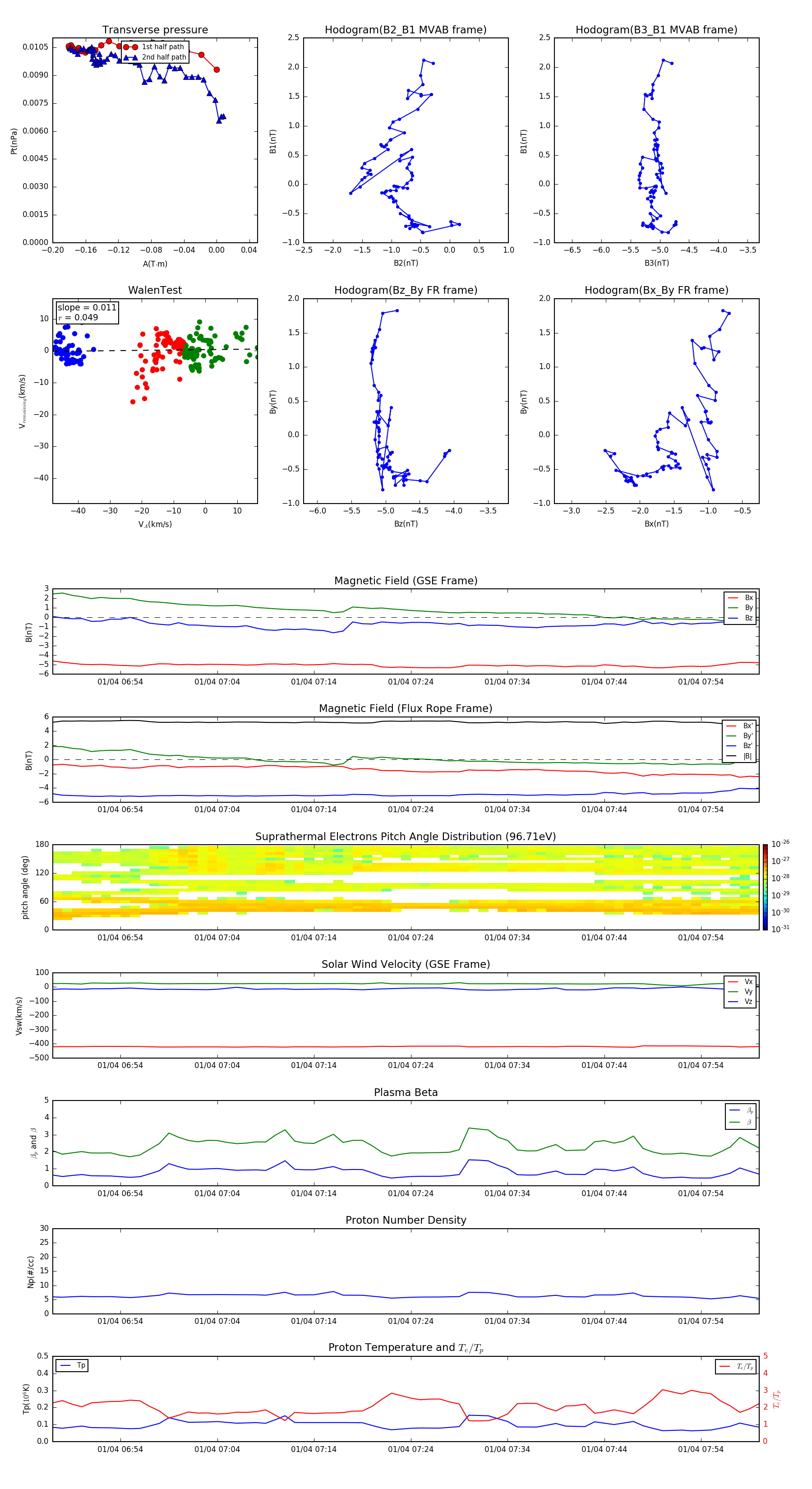Click the 'Proton Number Density' title
The image size is (812, 1489).
pos(406,1220)
